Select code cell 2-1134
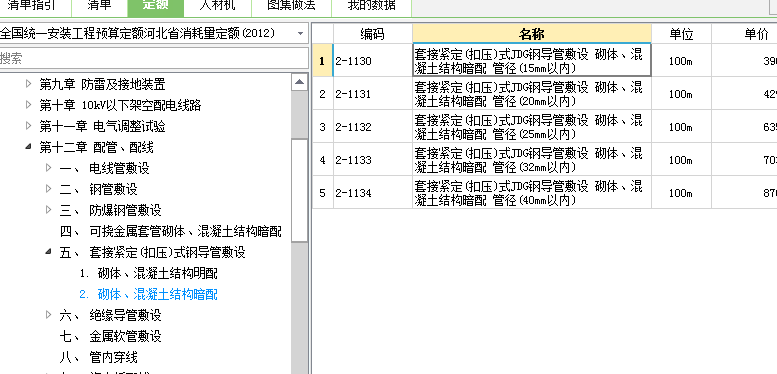This screenshot has width=777, height=374. [x=373, y=192]
